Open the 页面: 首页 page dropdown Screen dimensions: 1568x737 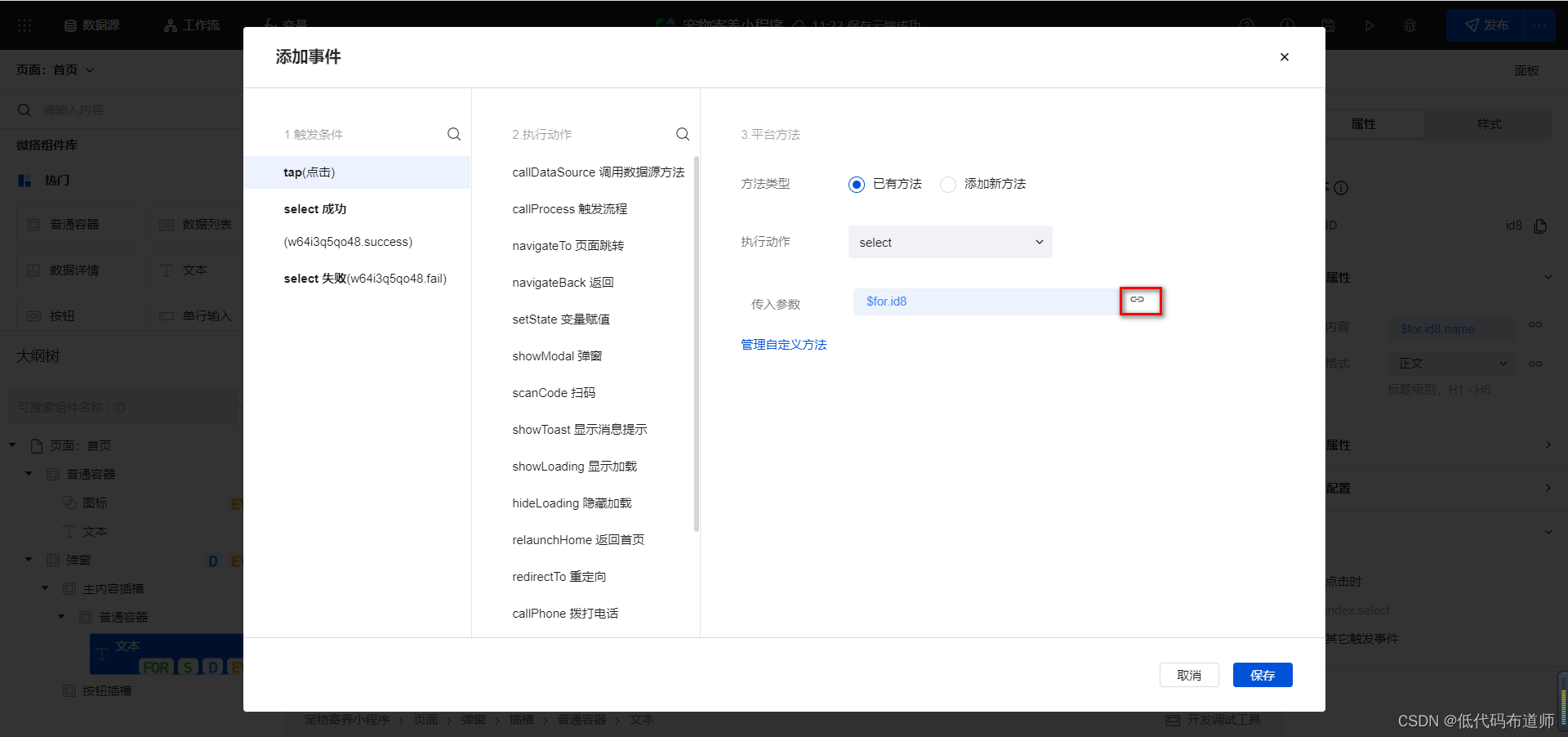point(56,70)
